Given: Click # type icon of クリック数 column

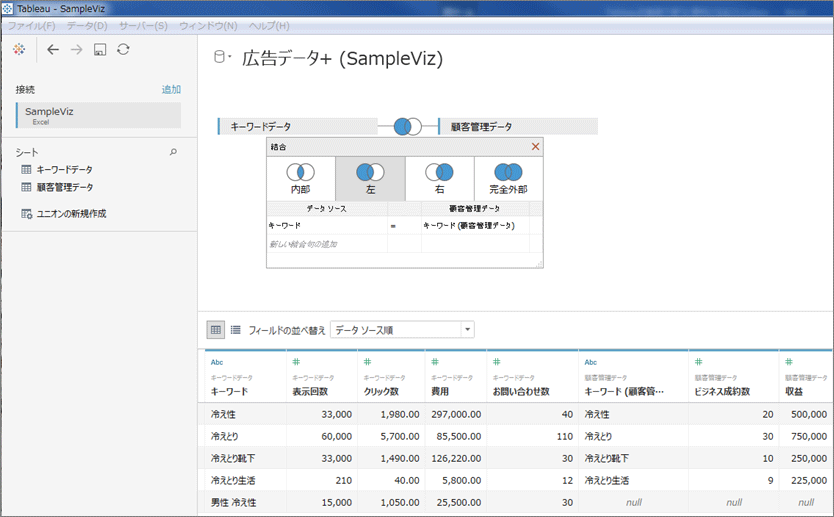Looking at the screenshot, I should click(x=367, y=362).
